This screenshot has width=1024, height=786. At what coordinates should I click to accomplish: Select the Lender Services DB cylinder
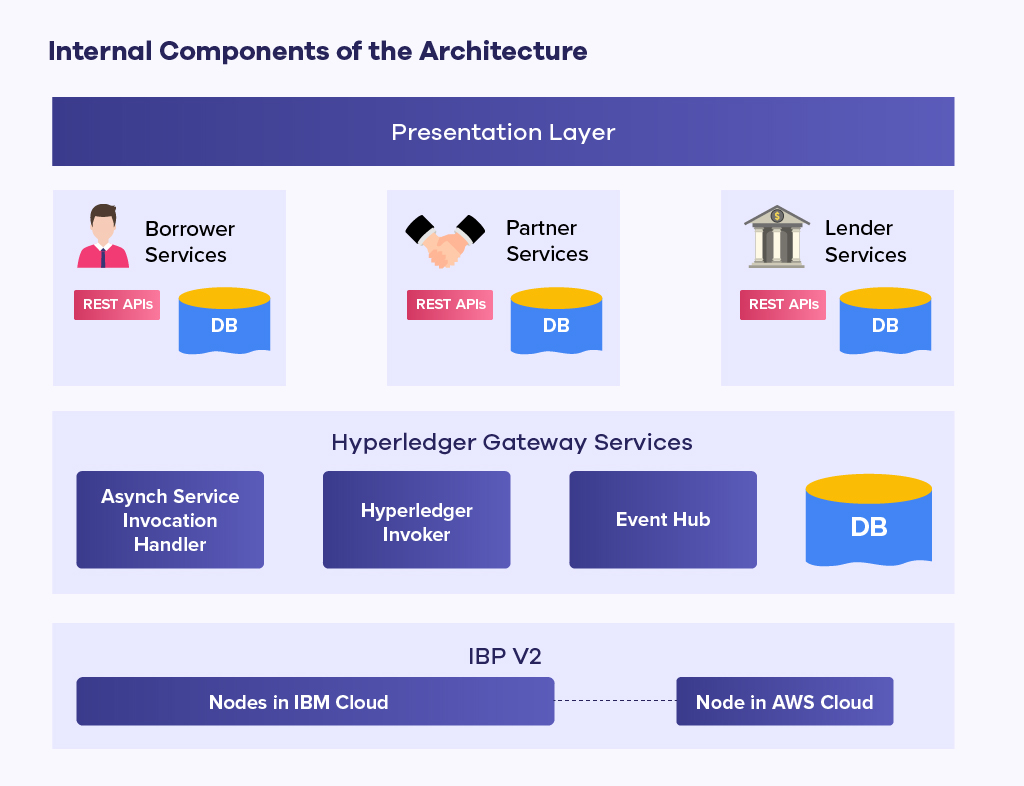[x=885, y=321]
